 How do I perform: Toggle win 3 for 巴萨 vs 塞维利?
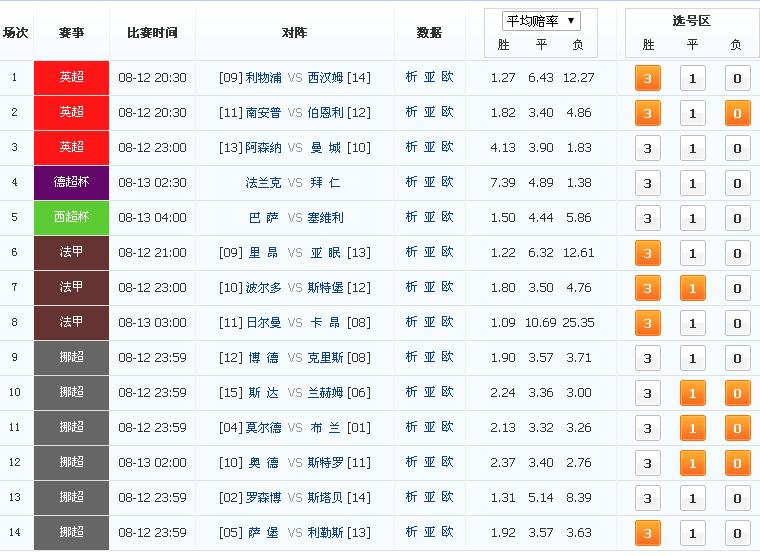[x=648, y=218]
